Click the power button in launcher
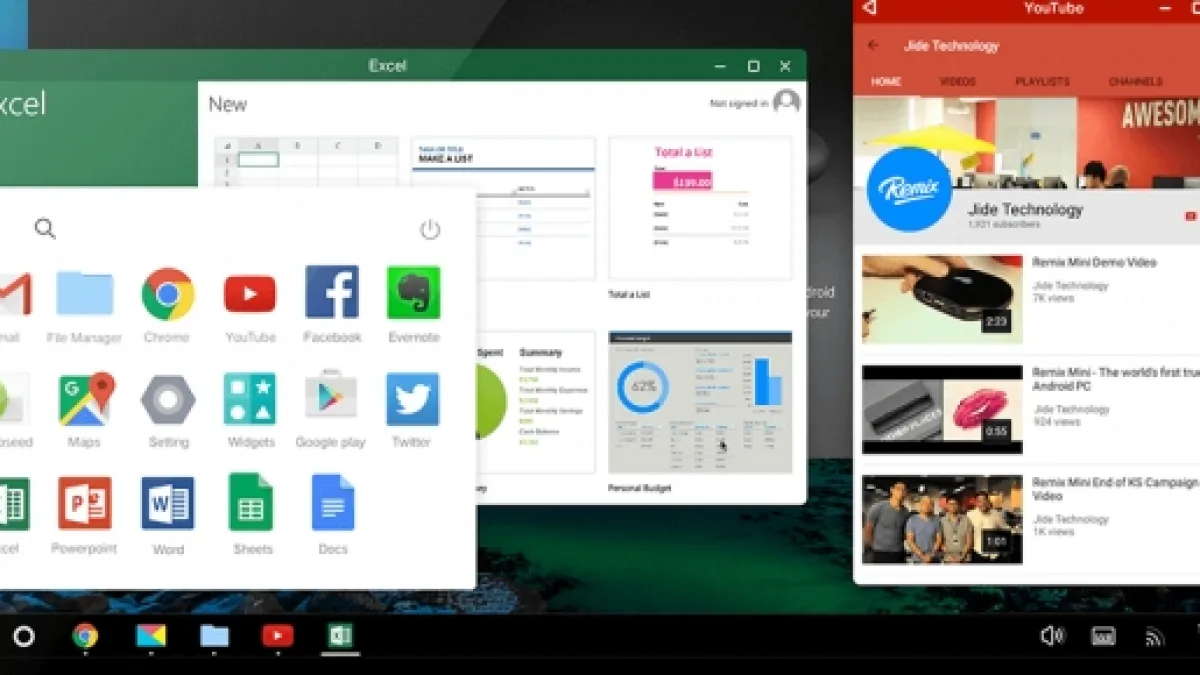Screen dimensions: 1200x675 pos(430,229)
